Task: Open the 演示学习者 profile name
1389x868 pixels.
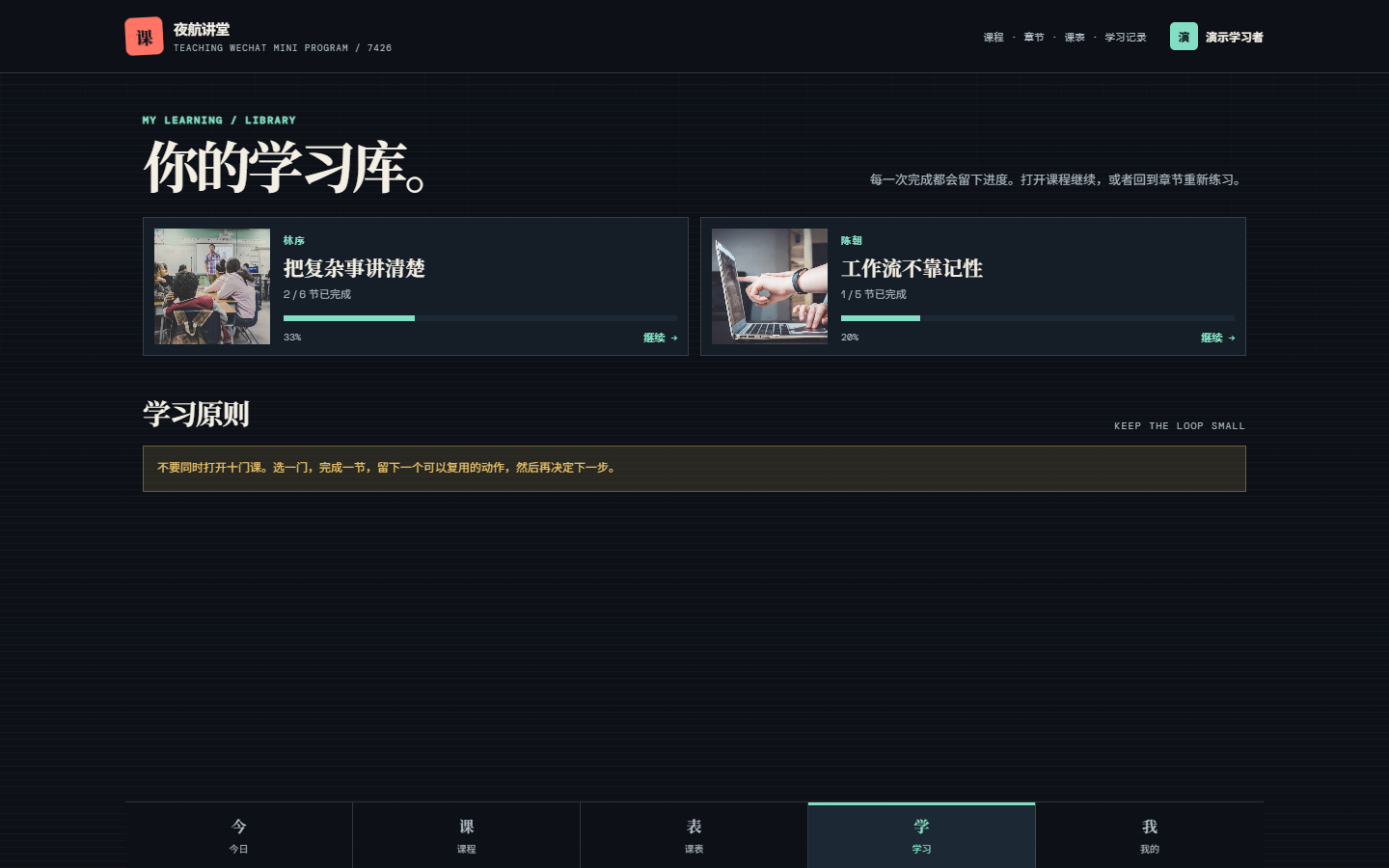Action: pyautogui.click(x=1234, y=37)
